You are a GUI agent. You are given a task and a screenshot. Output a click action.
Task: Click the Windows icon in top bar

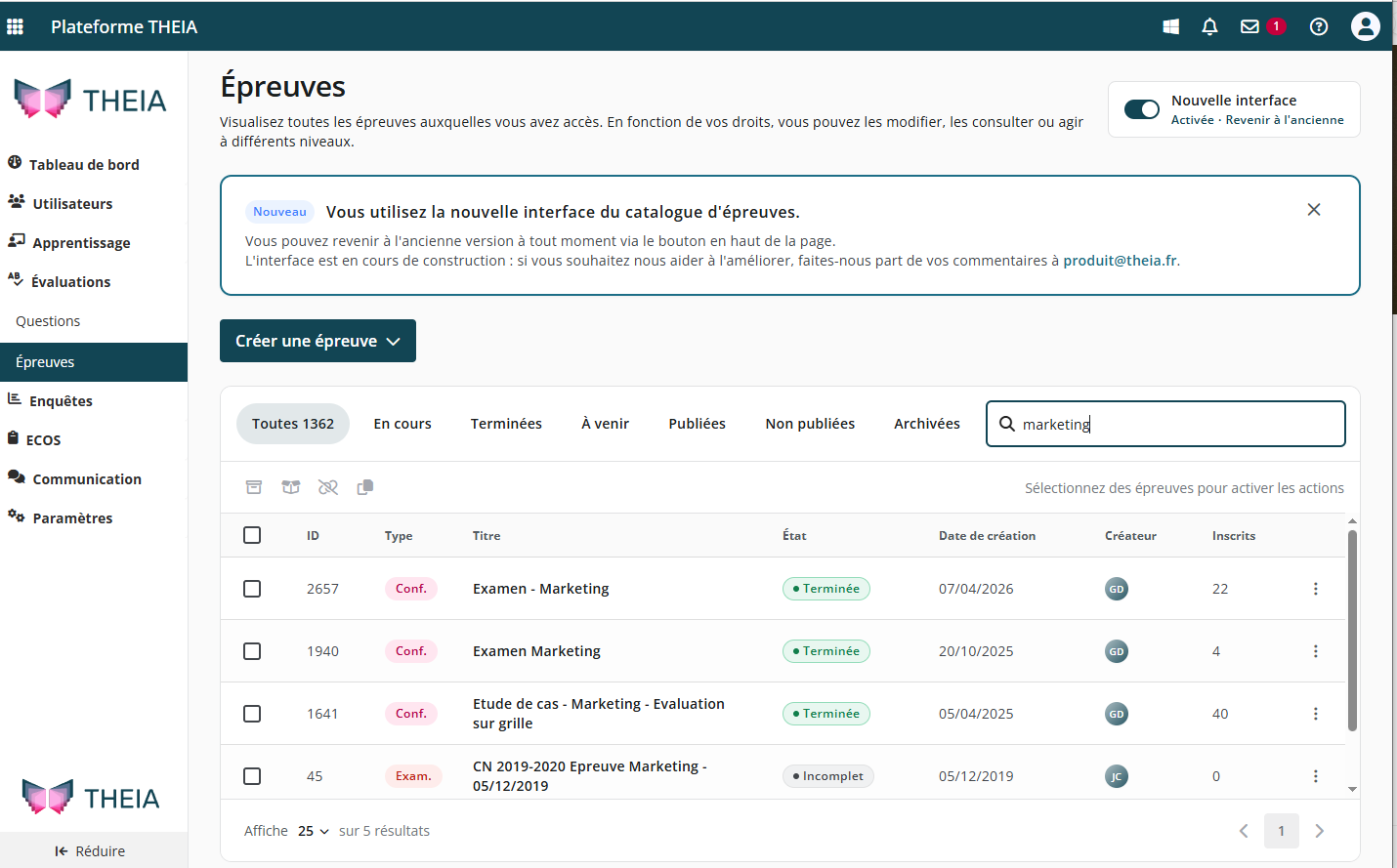pyautogui.click(x=1170, y=26)
